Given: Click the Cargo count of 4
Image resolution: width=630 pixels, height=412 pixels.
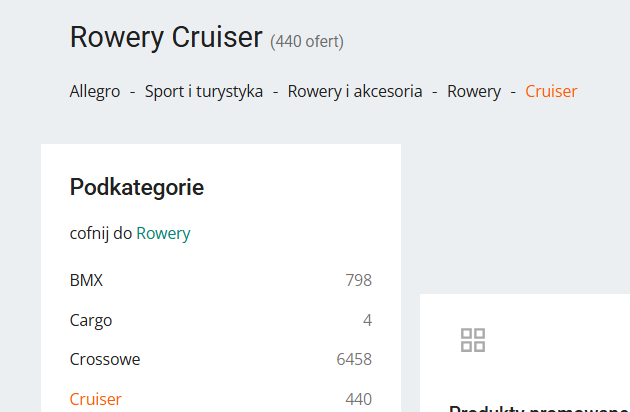Looking at the screenshot, I should coord(367,320).
